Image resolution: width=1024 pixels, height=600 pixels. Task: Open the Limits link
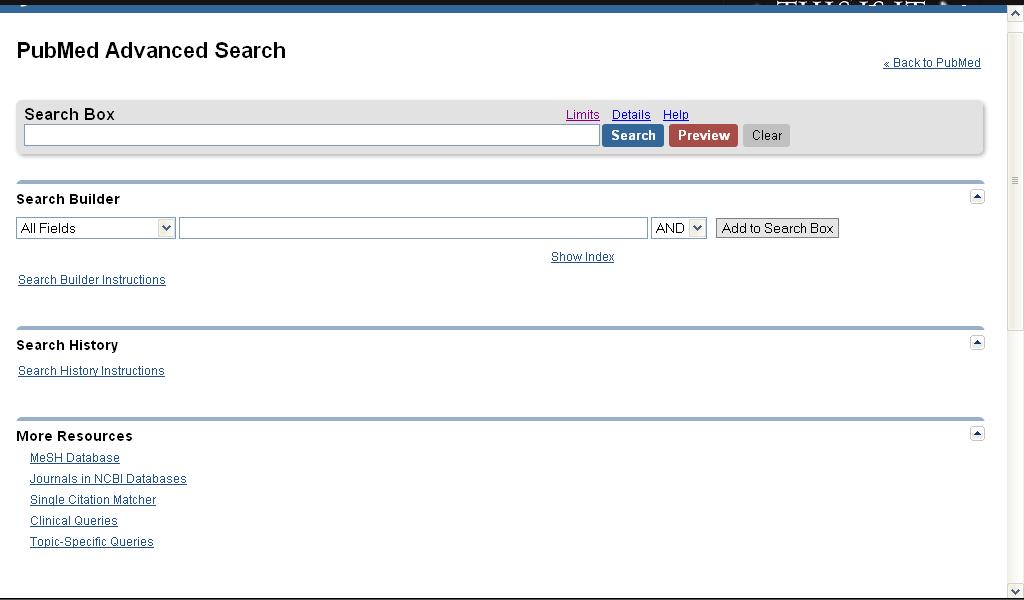pos(583,115)
